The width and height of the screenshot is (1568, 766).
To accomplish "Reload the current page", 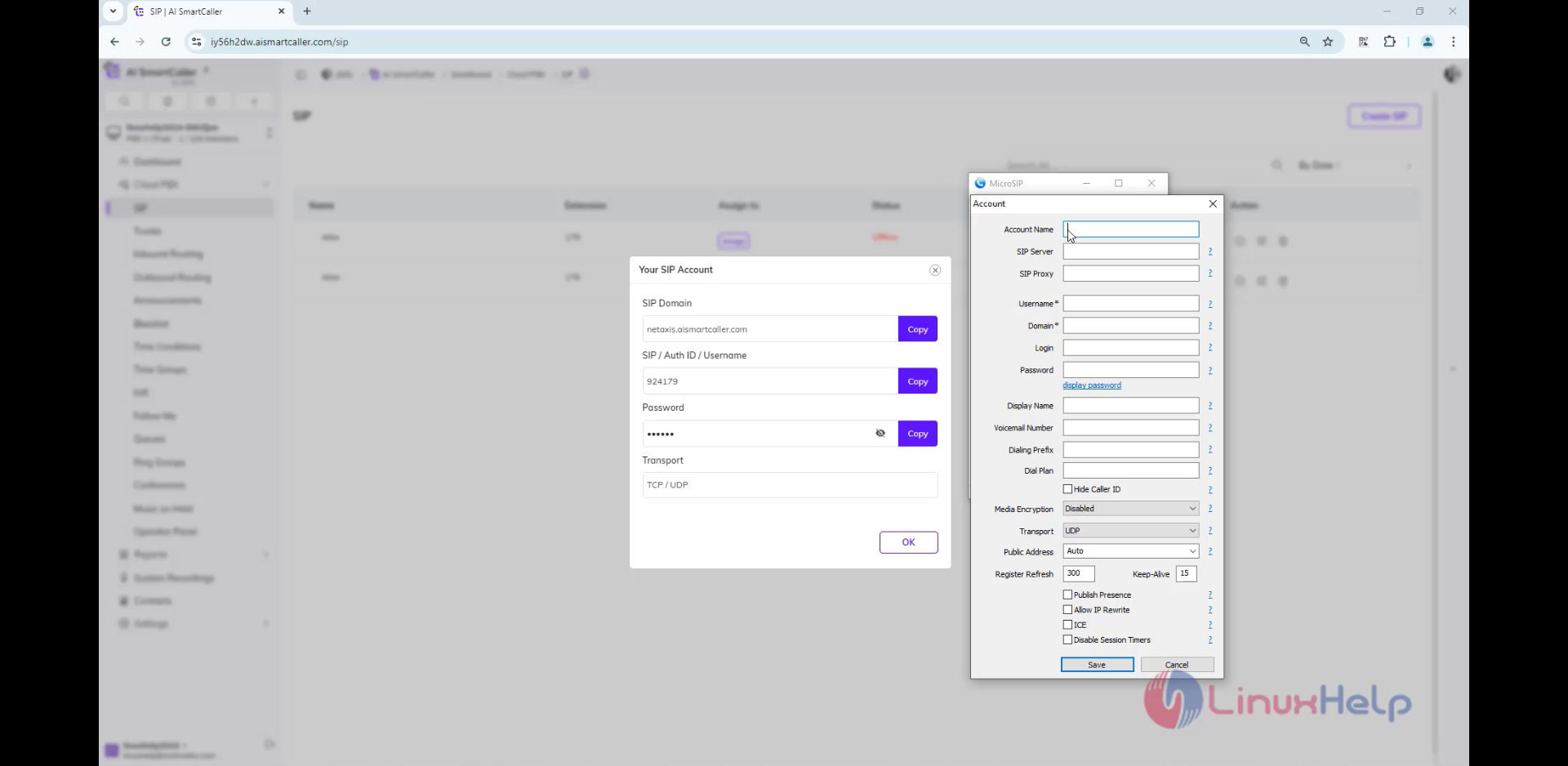I will point(166,42).
